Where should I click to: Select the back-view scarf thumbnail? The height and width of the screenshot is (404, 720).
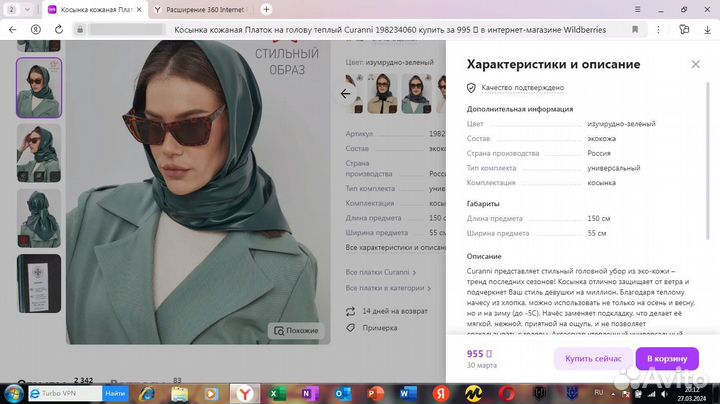click(x=39, y=219)
